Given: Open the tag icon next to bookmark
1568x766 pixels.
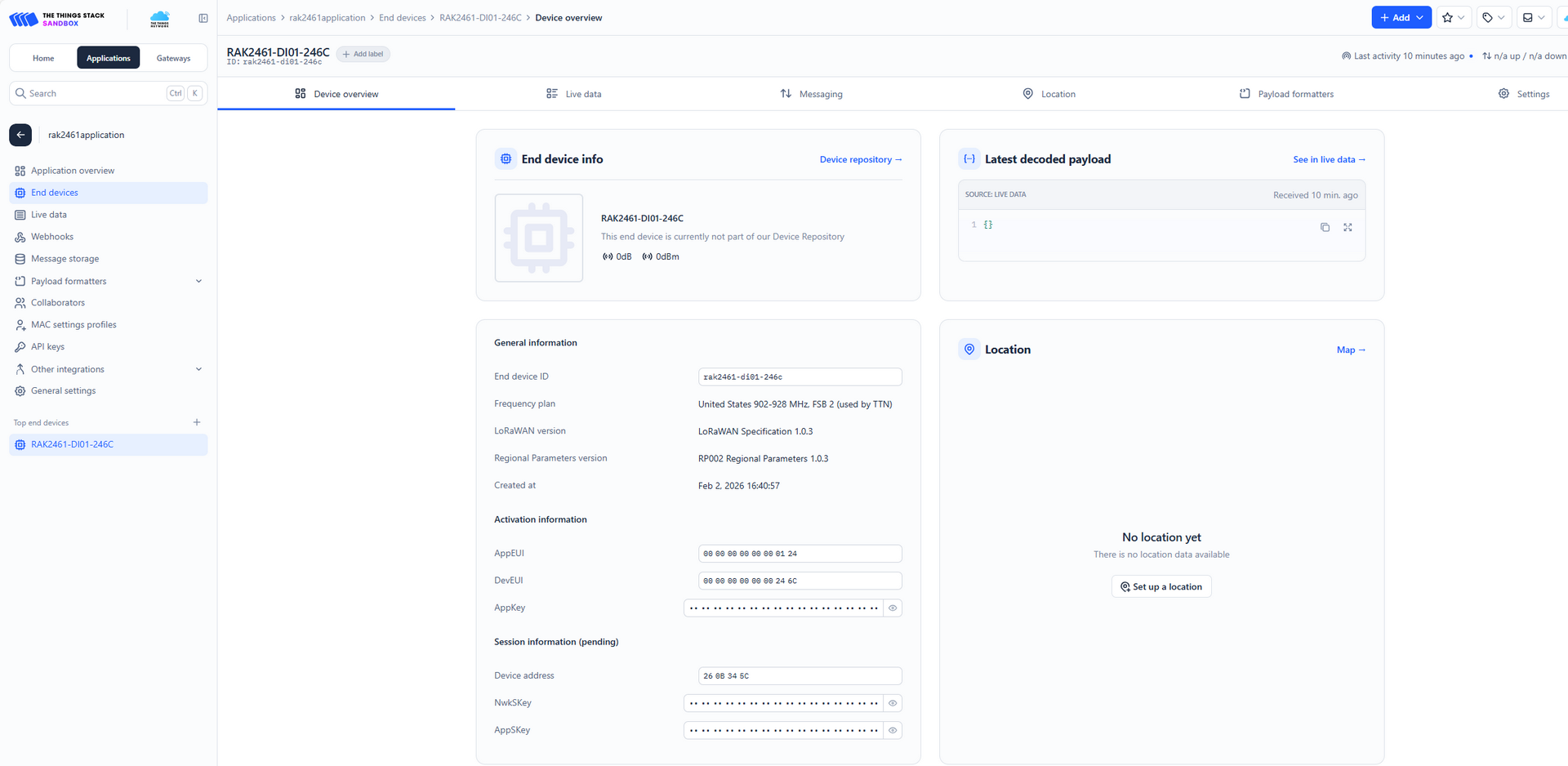Looking at the screenshot, I should click(1489, 17).
